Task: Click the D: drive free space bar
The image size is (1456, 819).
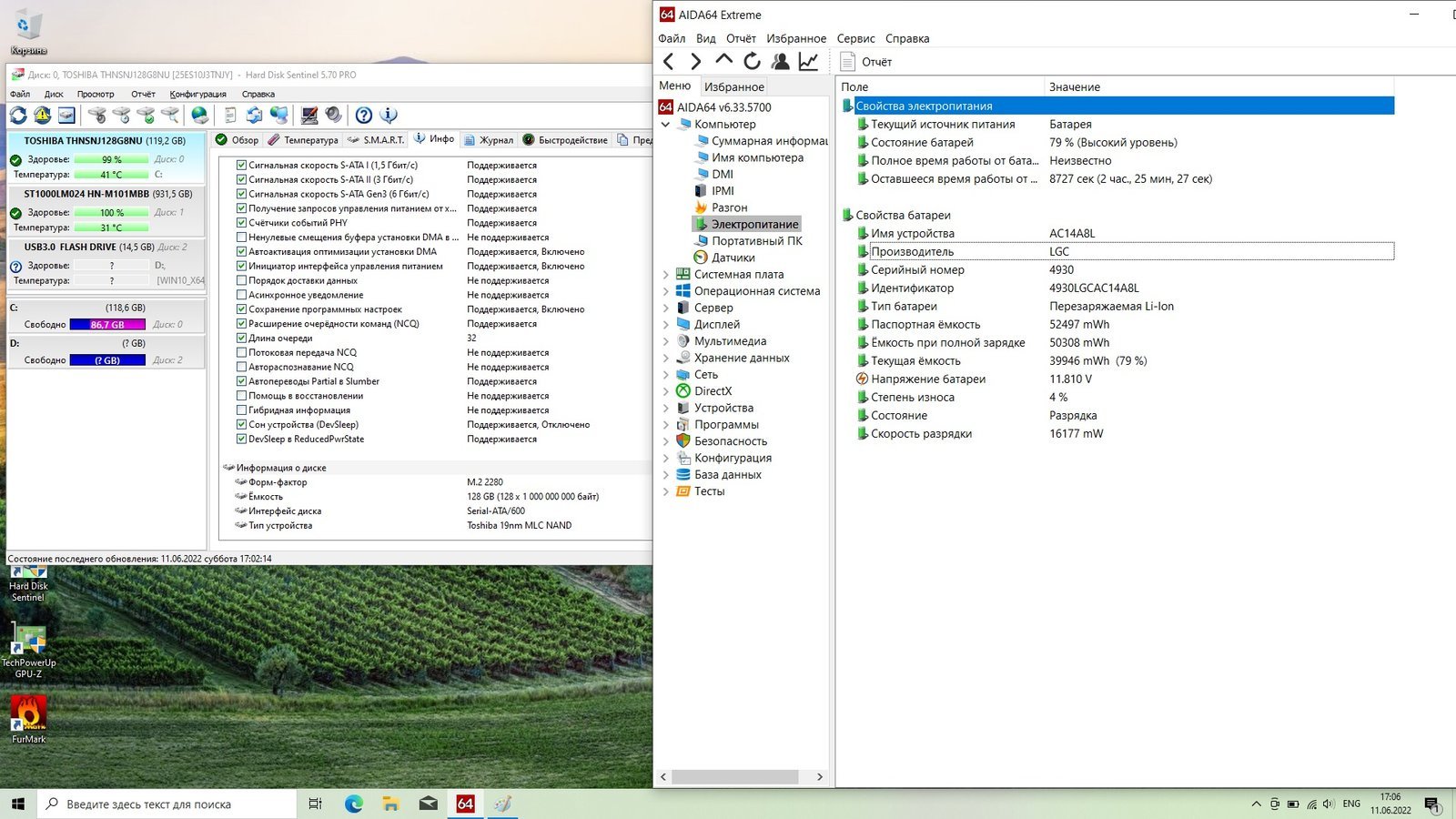Action: coord(107,360)
